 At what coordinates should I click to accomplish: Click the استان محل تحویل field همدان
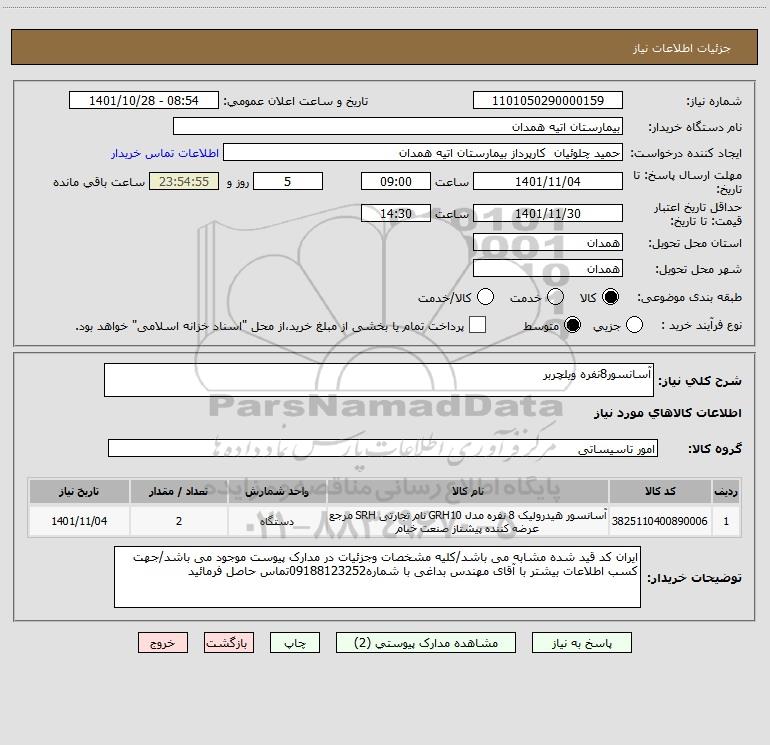coord(548,242)
